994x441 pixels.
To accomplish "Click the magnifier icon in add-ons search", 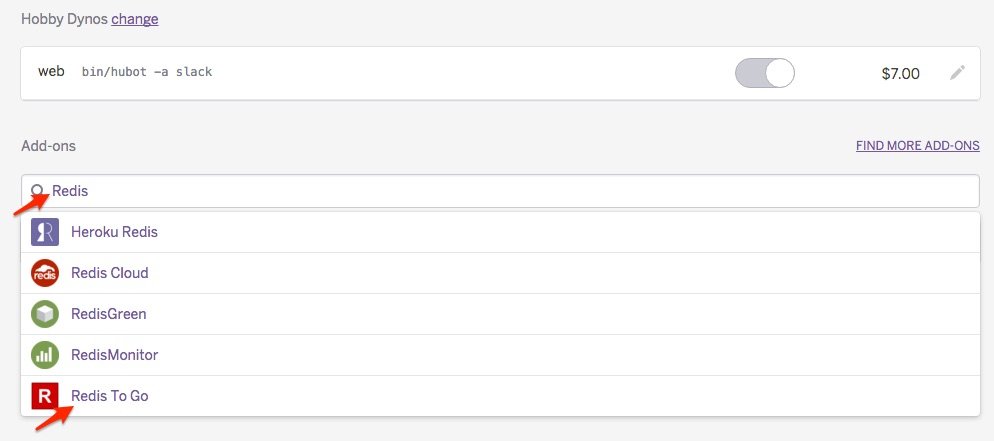I will click(x=38, y=190).
